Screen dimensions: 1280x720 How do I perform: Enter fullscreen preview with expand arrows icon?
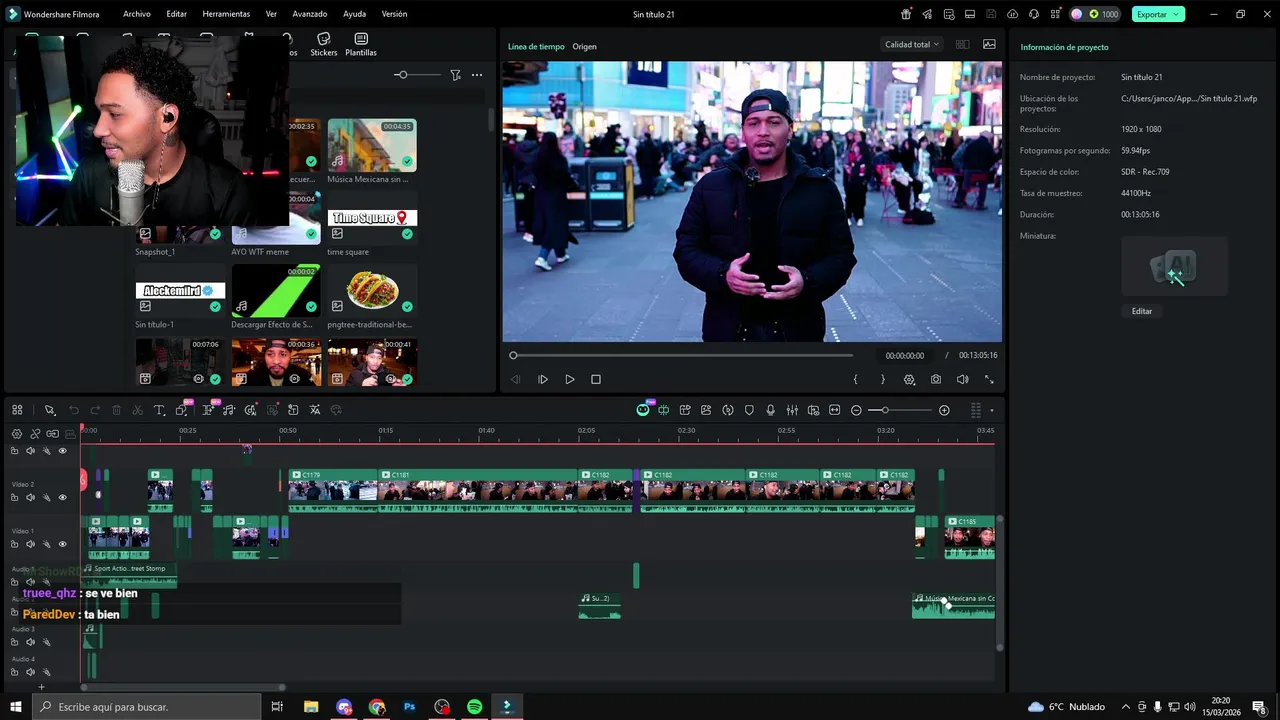989,379
